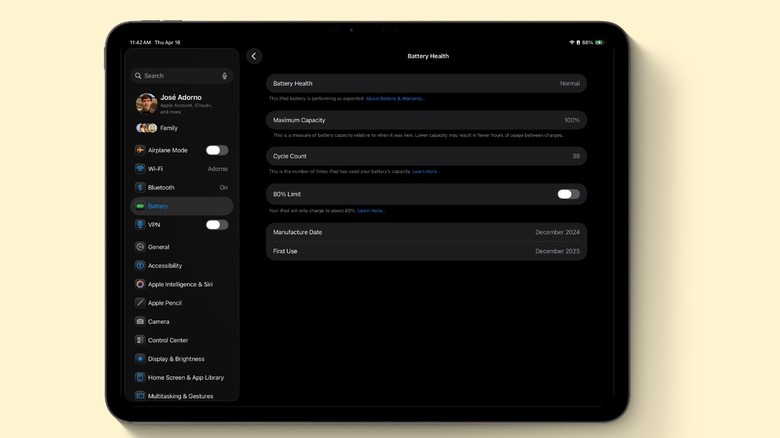Viewport: 780px width, 438px height.
Task: Open Control Center settings
Action: pos(182,340)
